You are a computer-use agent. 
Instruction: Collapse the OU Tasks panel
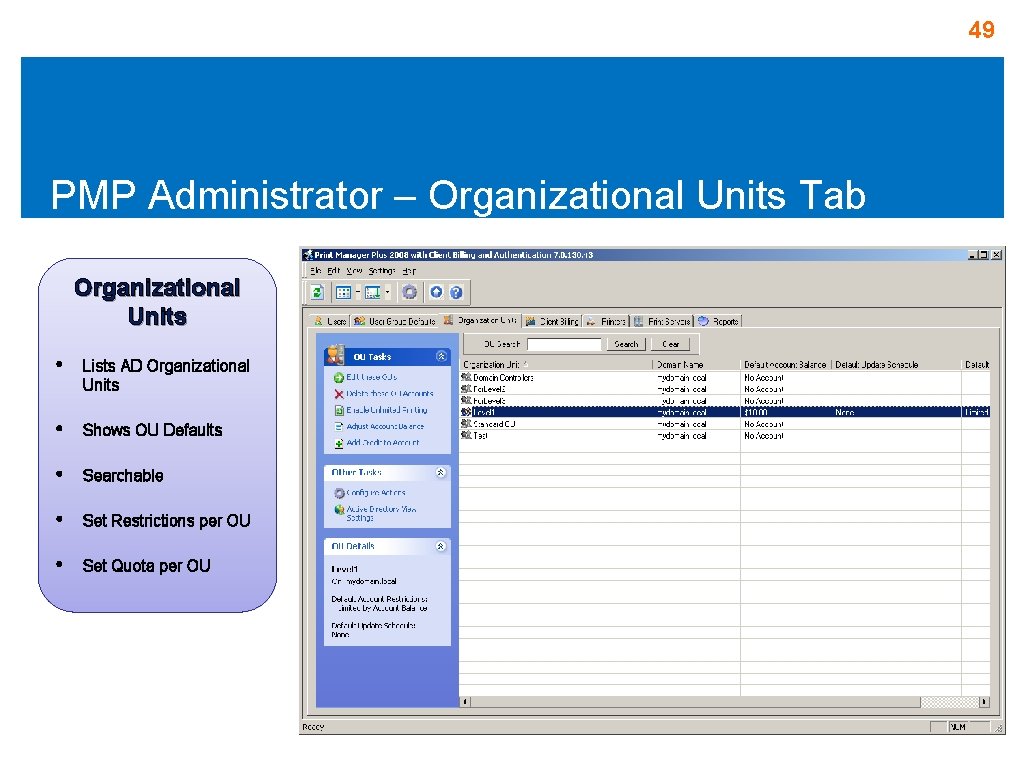coord(441,356)
